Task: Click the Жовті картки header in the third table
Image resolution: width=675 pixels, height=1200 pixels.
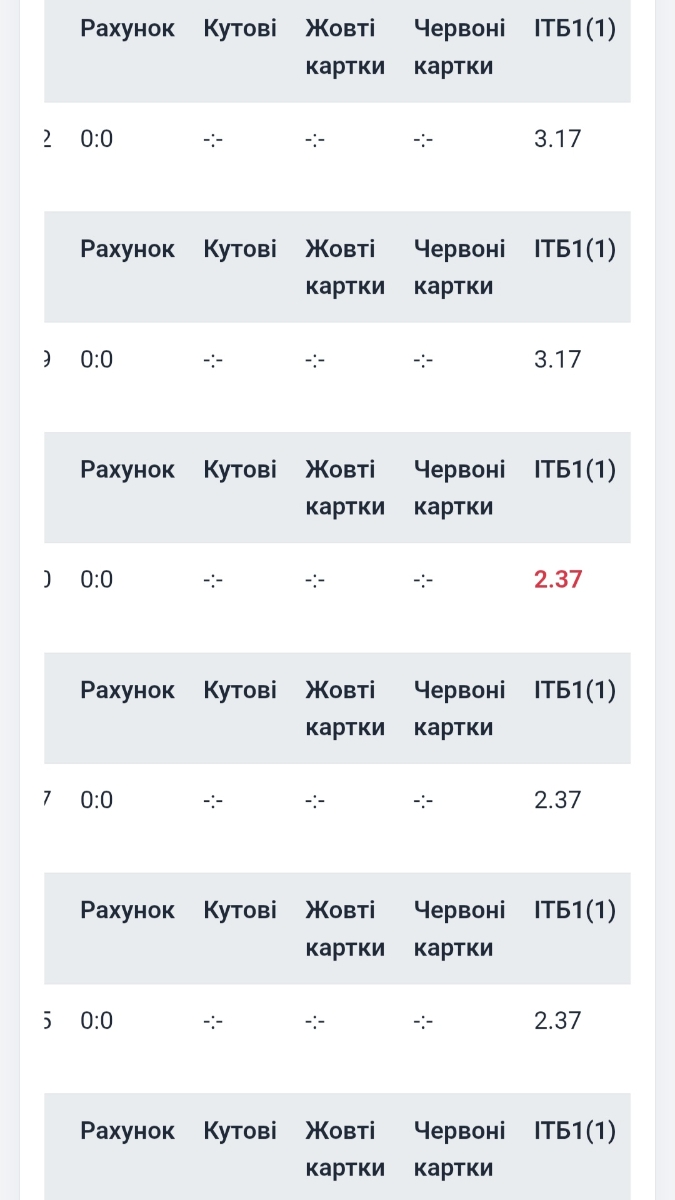Action: (x=345, y=488)
